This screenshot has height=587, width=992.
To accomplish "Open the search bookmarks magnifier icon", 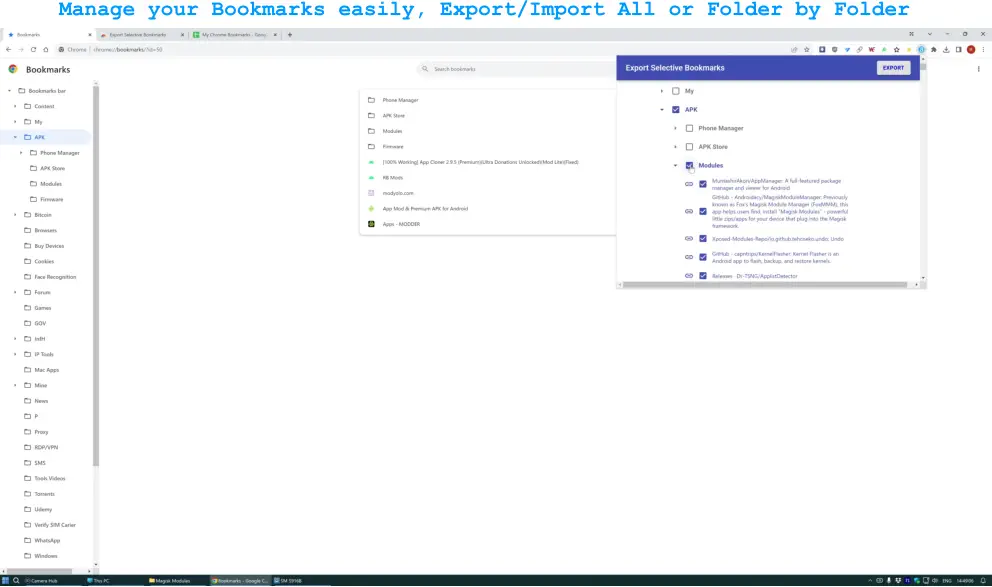I will click(x=425, y=69).
